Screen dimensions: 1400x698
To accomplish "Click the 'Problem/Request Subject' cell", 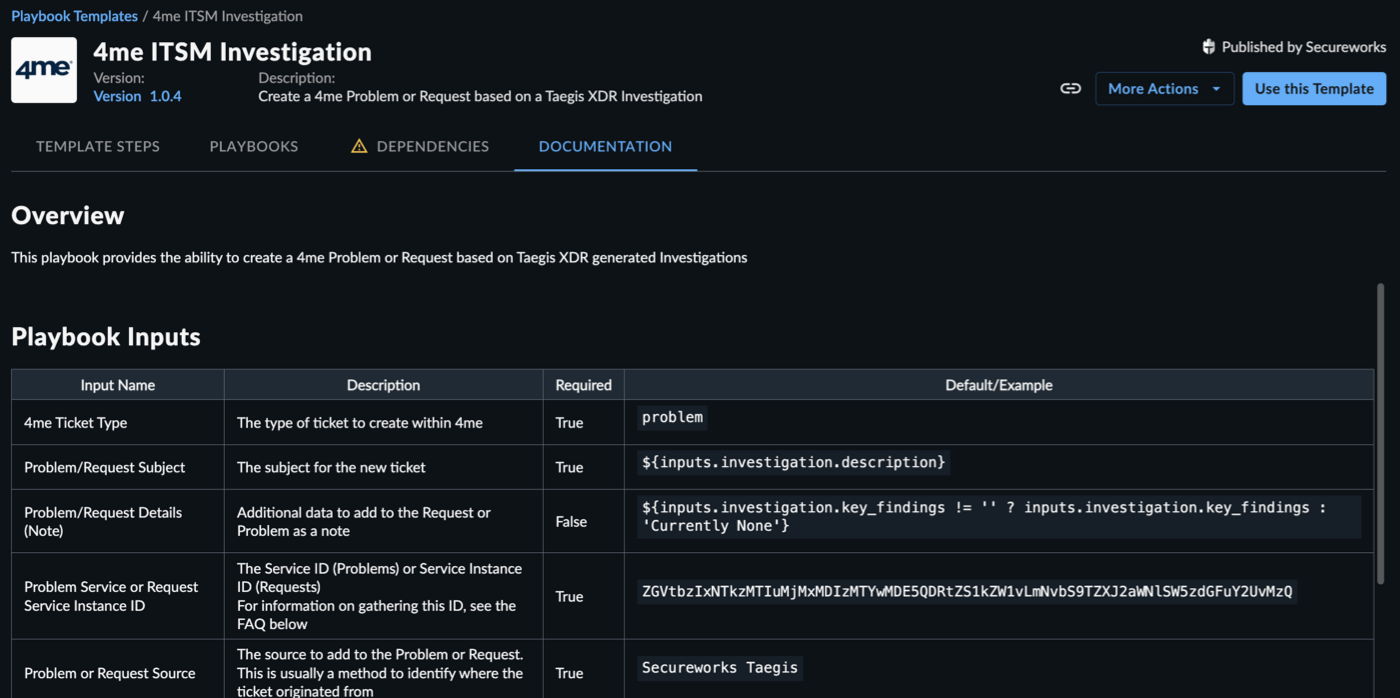I will tap(118, 467).
